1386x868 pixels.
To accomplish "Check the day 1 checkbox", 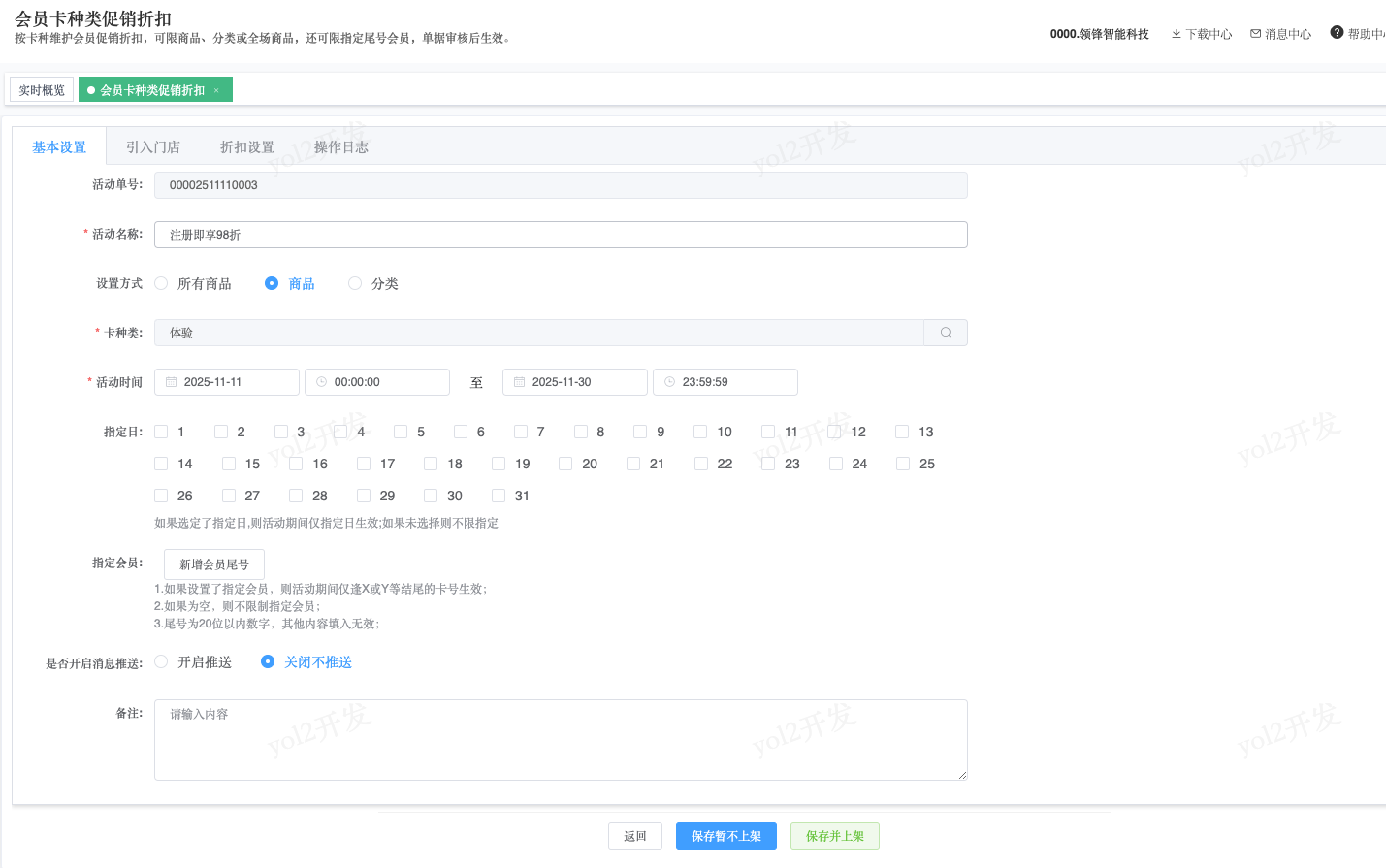I will (161, 432).
